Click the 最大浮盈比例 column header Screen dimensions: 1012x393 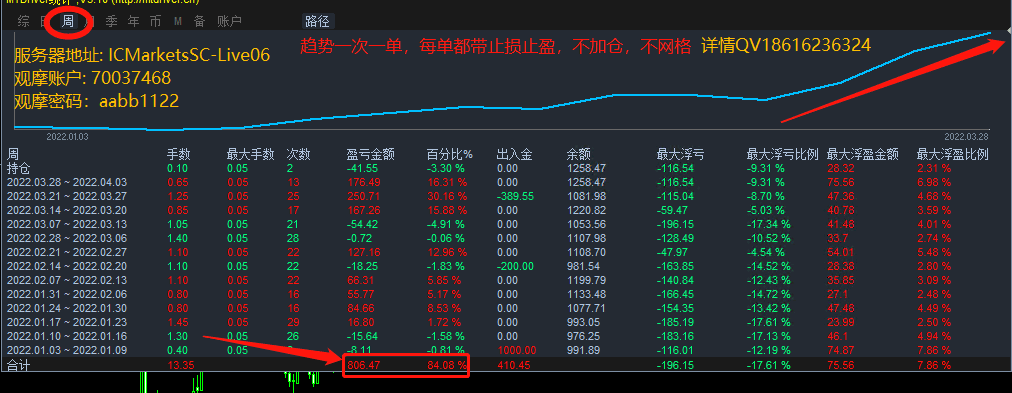point(953,154)
